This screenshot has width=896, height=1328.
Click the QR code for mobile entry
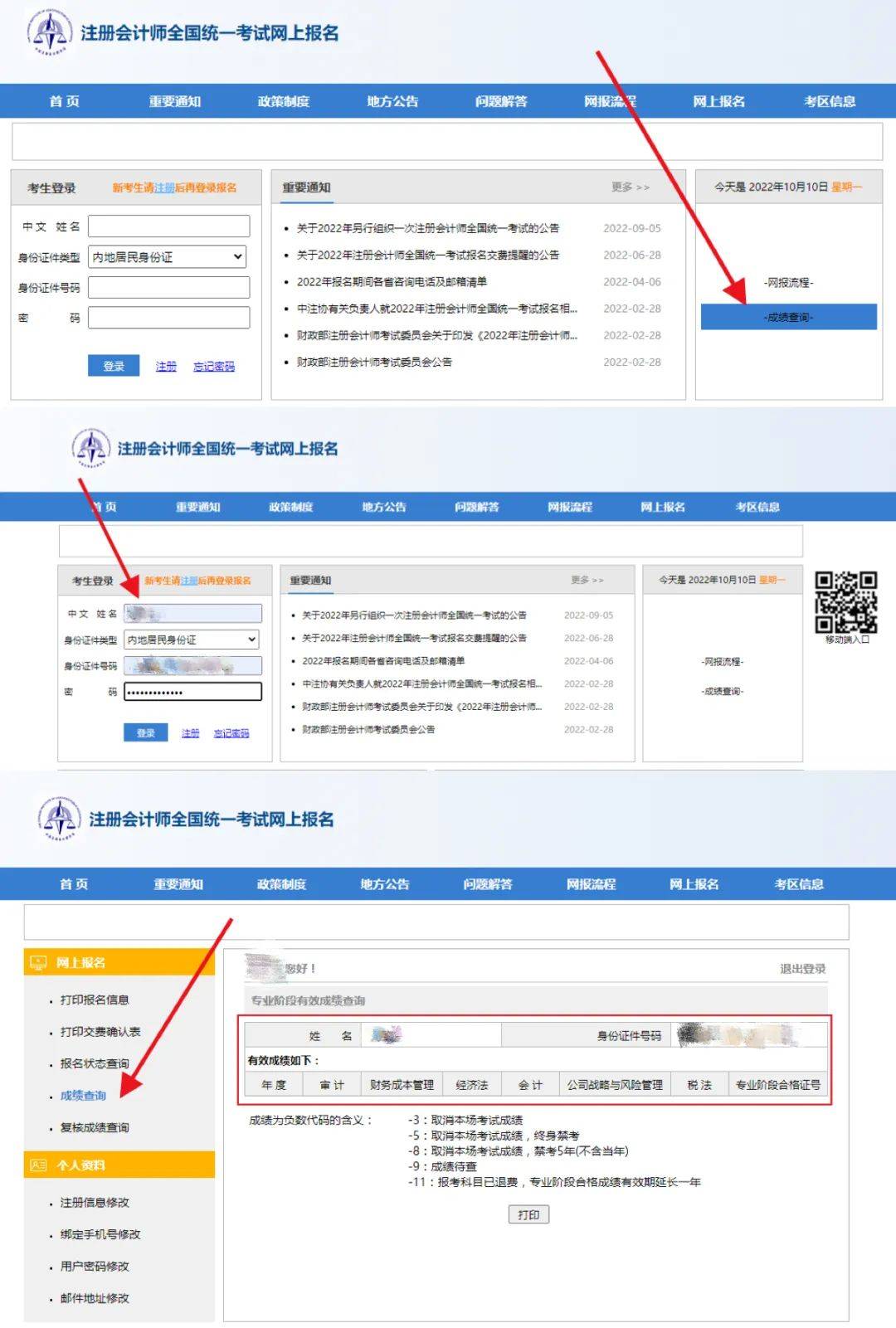[x=845, y=601]
